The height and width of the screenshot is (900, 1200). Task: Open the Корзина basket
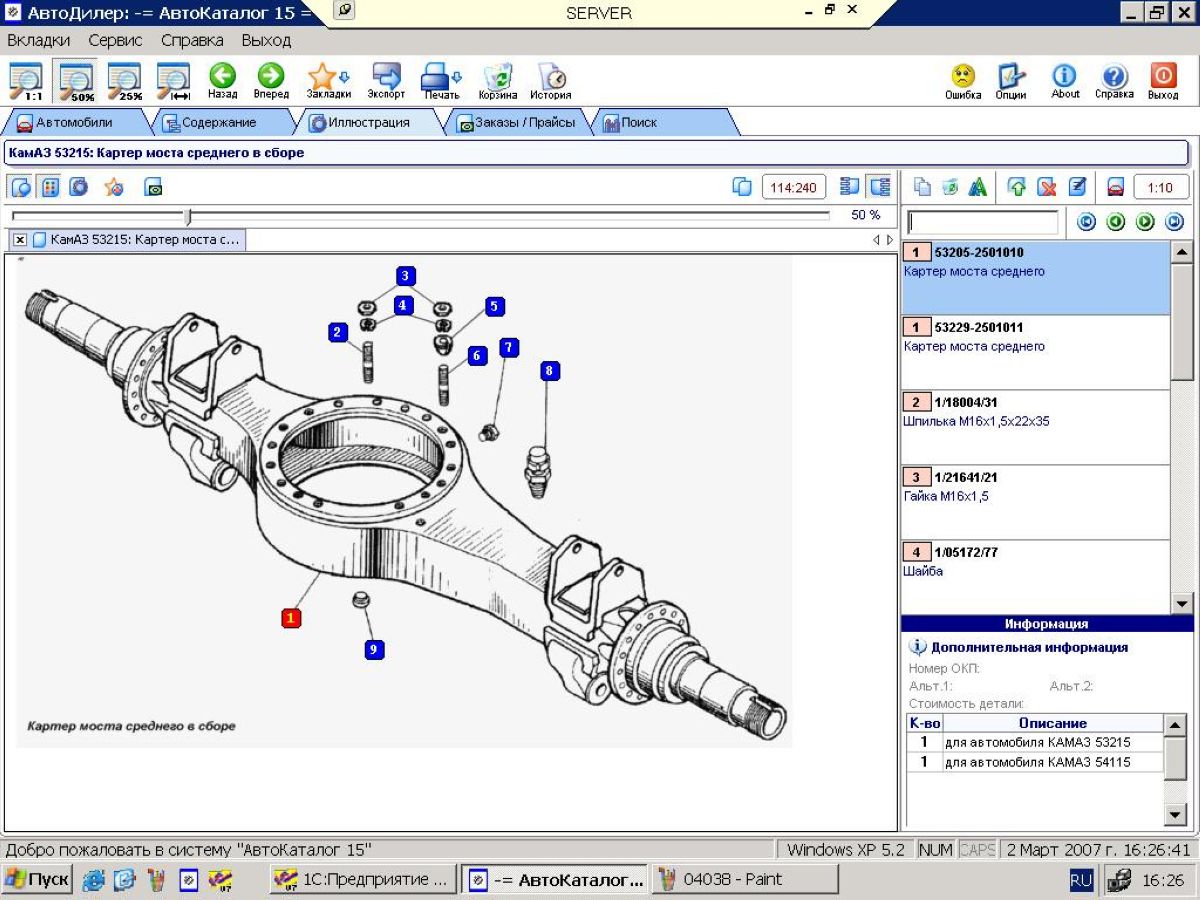click(498, 82)
